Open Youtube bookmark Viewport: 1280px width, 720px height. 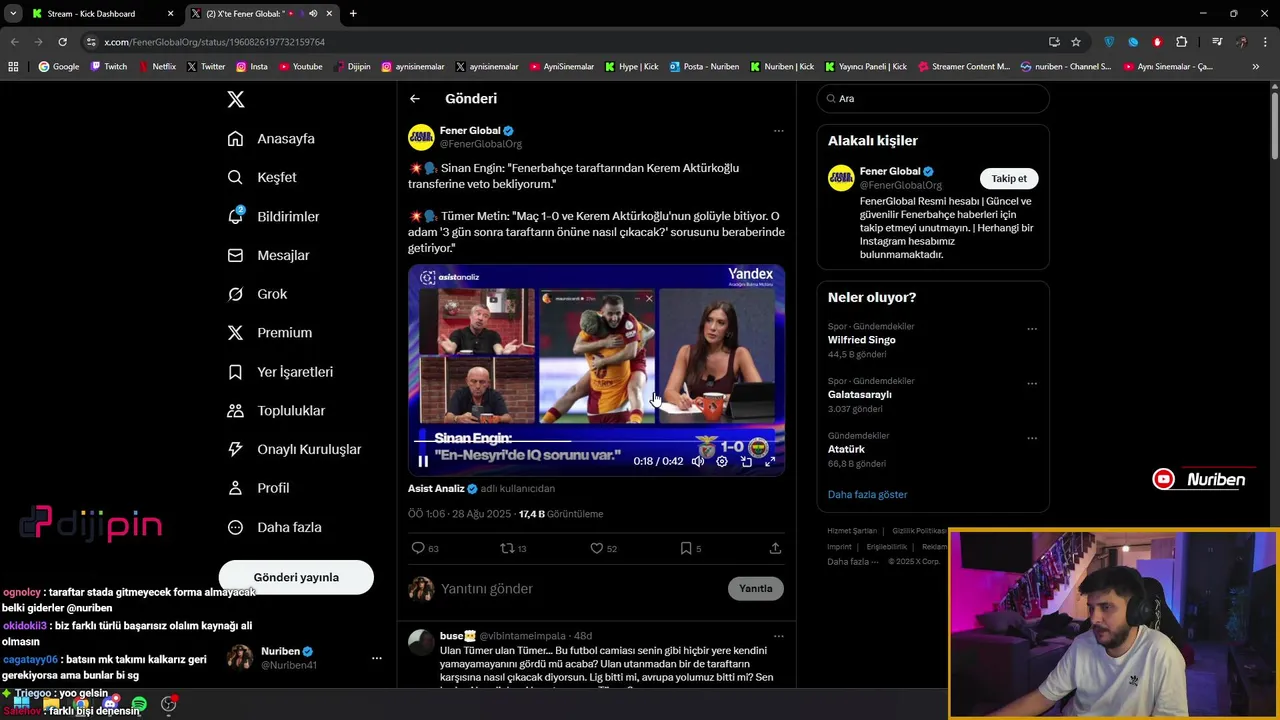click(x=301, y=67)
